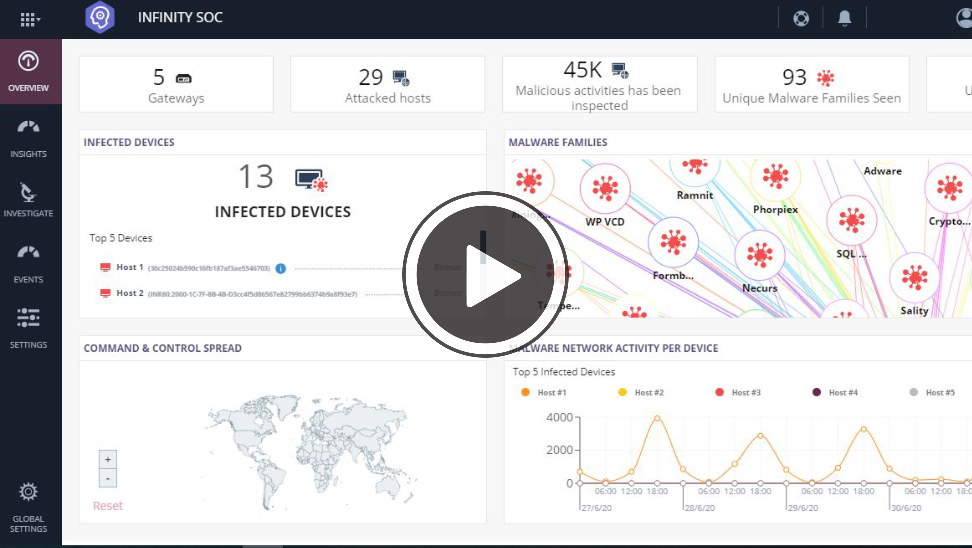The height and width of the screenshot is (548, 972).
Task: Select the Sality malware node
Action: point(914,278)
